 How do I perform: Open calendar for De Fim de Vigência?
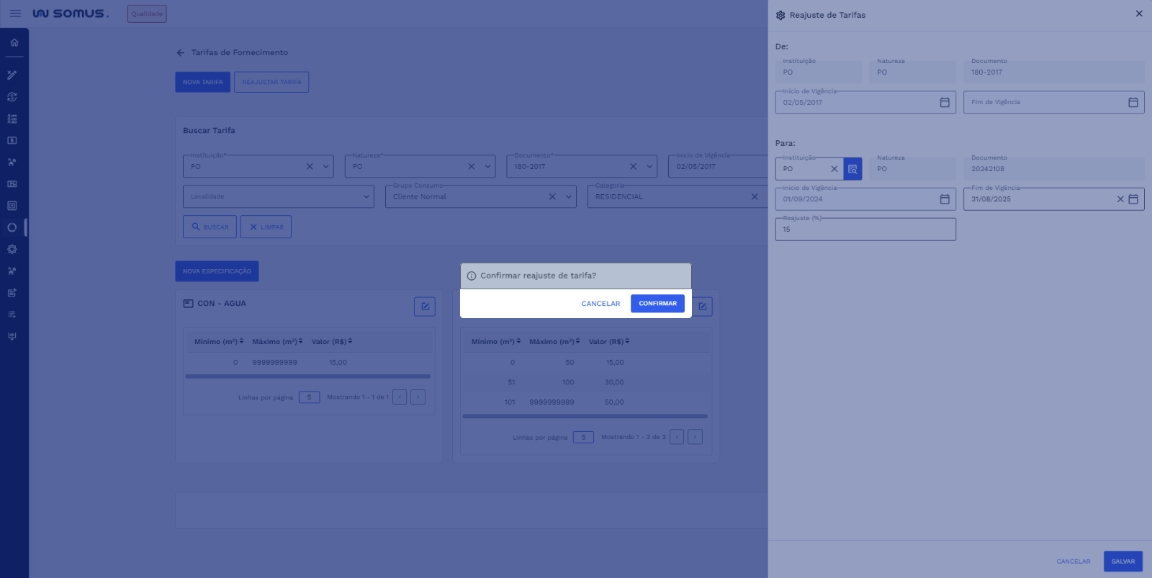1133,102
